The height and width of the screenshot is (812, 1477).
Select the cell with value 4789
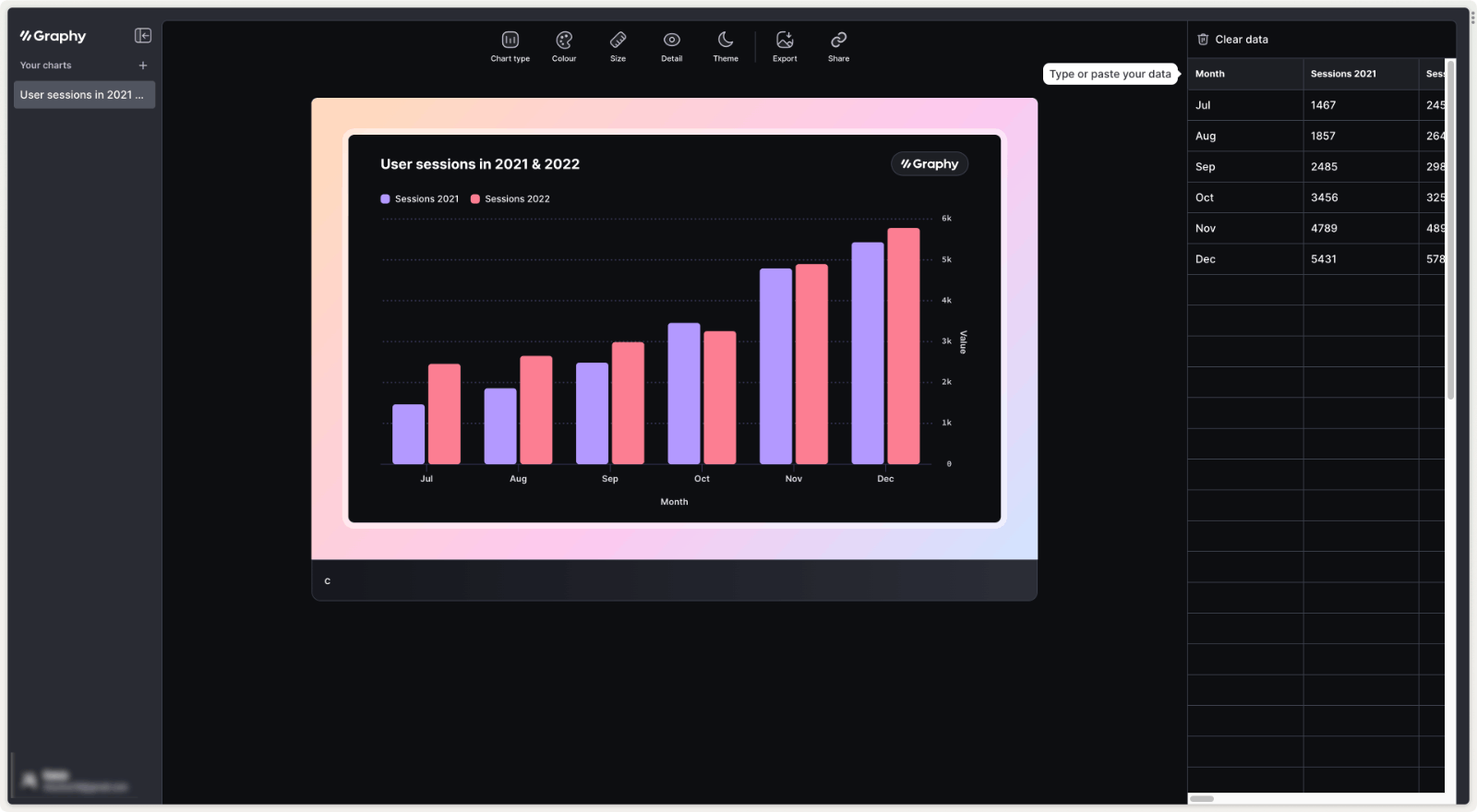[1361, 229]
